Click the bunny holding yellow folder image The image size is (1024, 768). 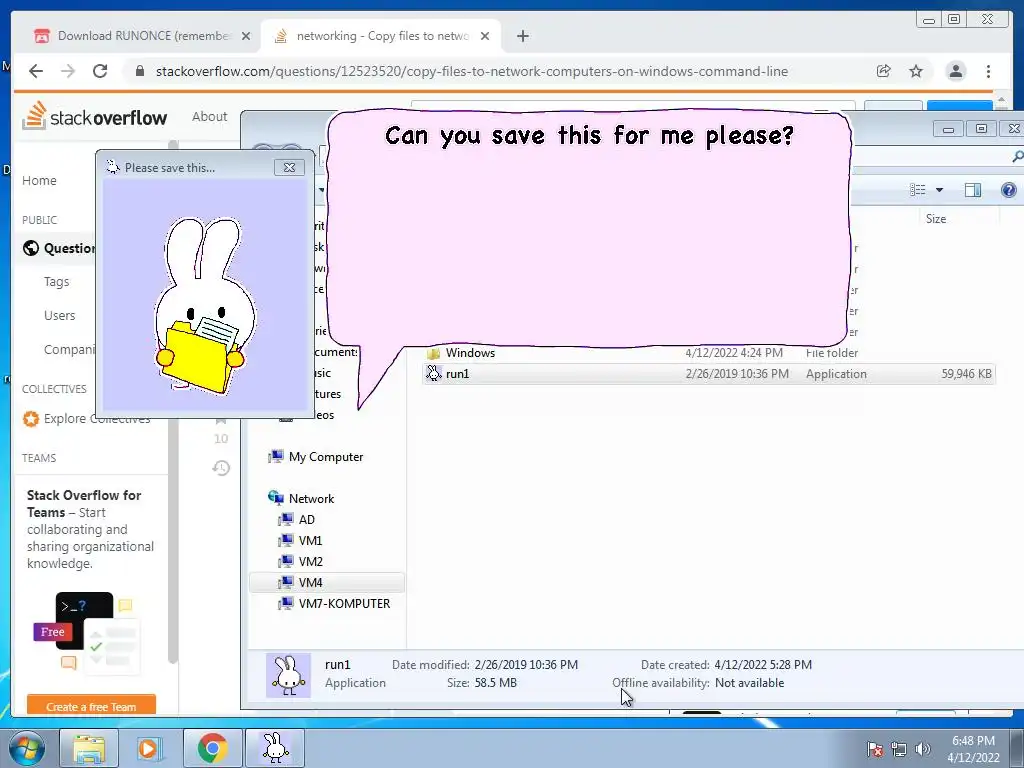[x=204, y=306]
